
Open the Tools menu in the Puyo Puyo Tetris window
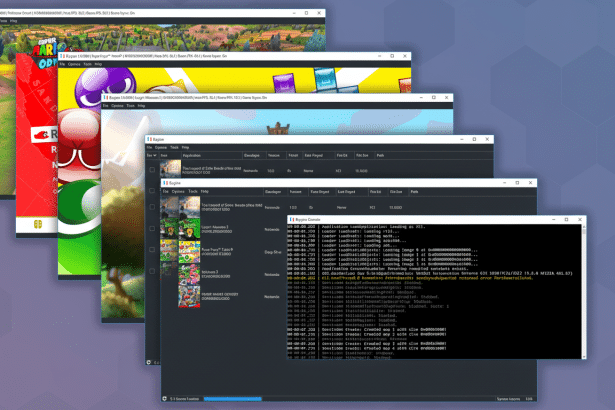pos(87,64)
